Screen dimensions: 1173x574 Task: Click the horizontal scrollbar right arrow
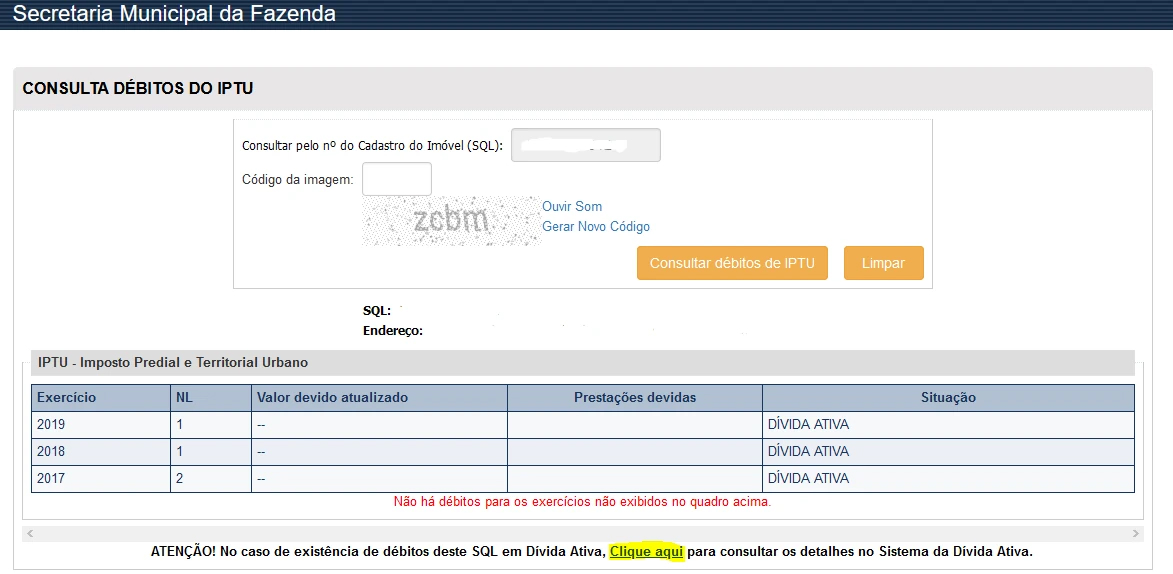(1136, 534)
